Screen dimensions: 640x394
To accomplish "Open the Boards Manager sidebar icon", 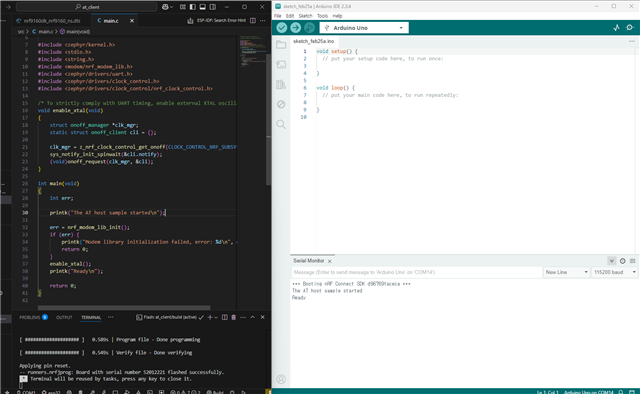I will click(281, 65).
